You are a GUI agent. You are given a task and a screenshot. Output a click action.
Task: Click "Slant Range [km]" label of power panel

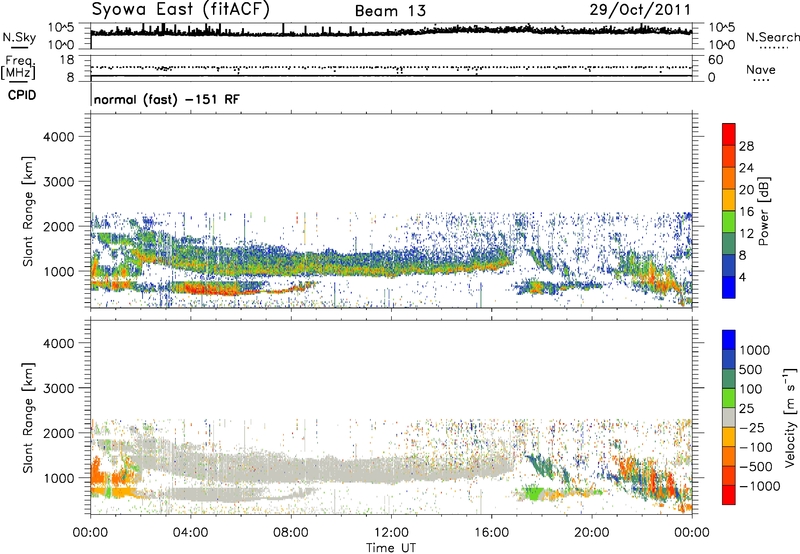tap(28, 211)
